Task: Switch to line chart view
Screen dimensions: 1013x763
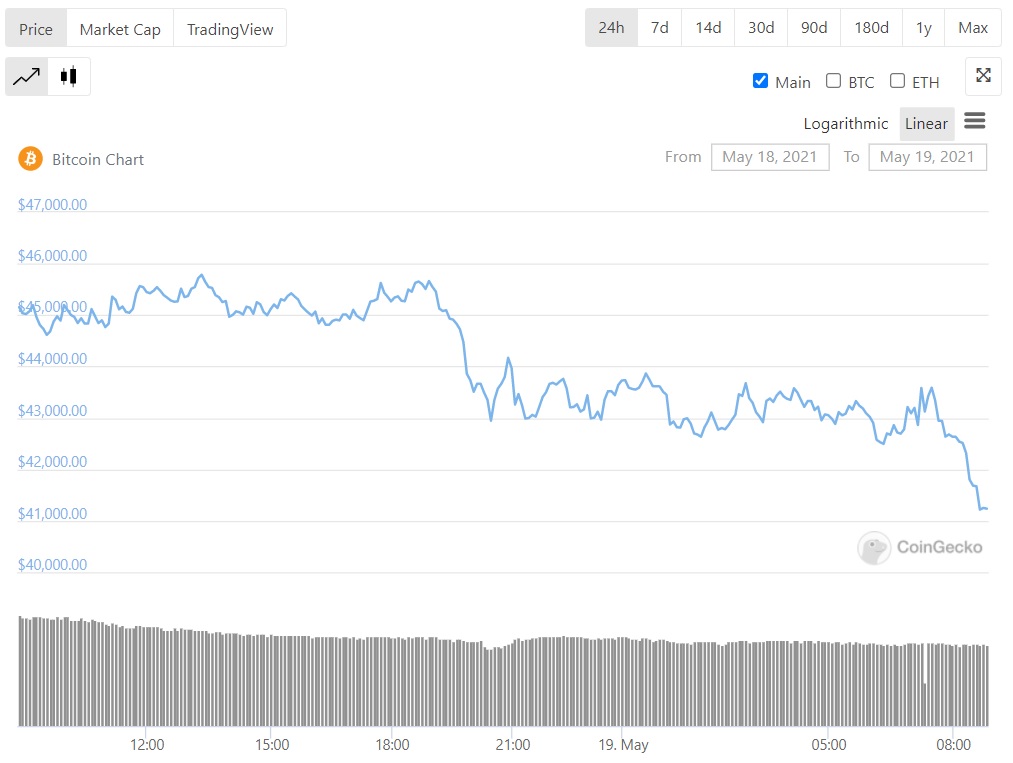Action: click(x=27, y=77)
